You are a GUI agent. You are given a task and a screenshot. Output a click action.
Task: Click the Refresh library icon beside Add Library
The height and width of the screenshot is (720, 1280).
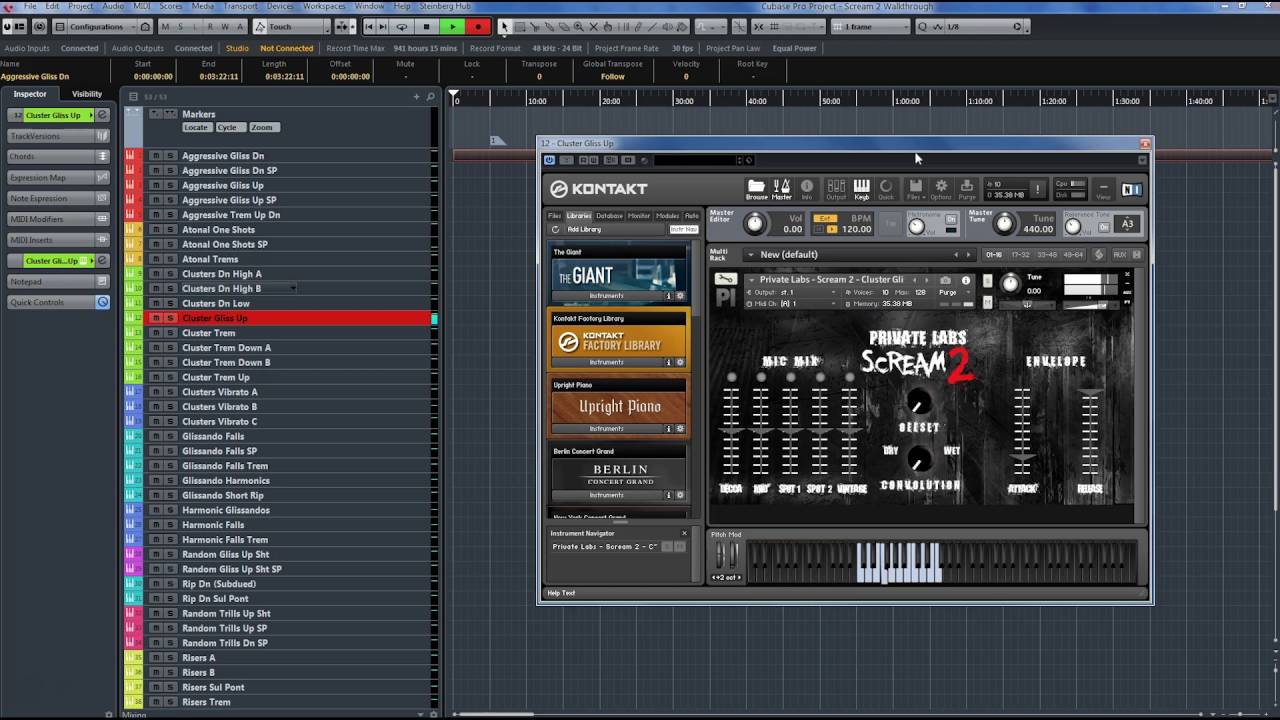point(555,229)
